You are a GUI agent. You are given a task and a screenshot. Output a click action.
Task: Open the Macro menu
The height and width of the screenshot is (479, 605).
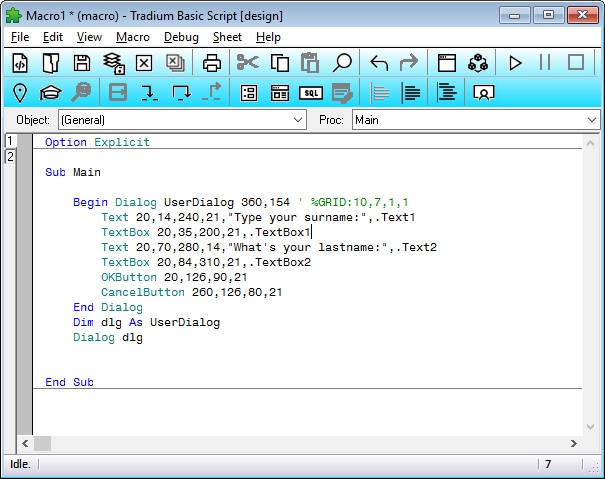click(132, 37)
